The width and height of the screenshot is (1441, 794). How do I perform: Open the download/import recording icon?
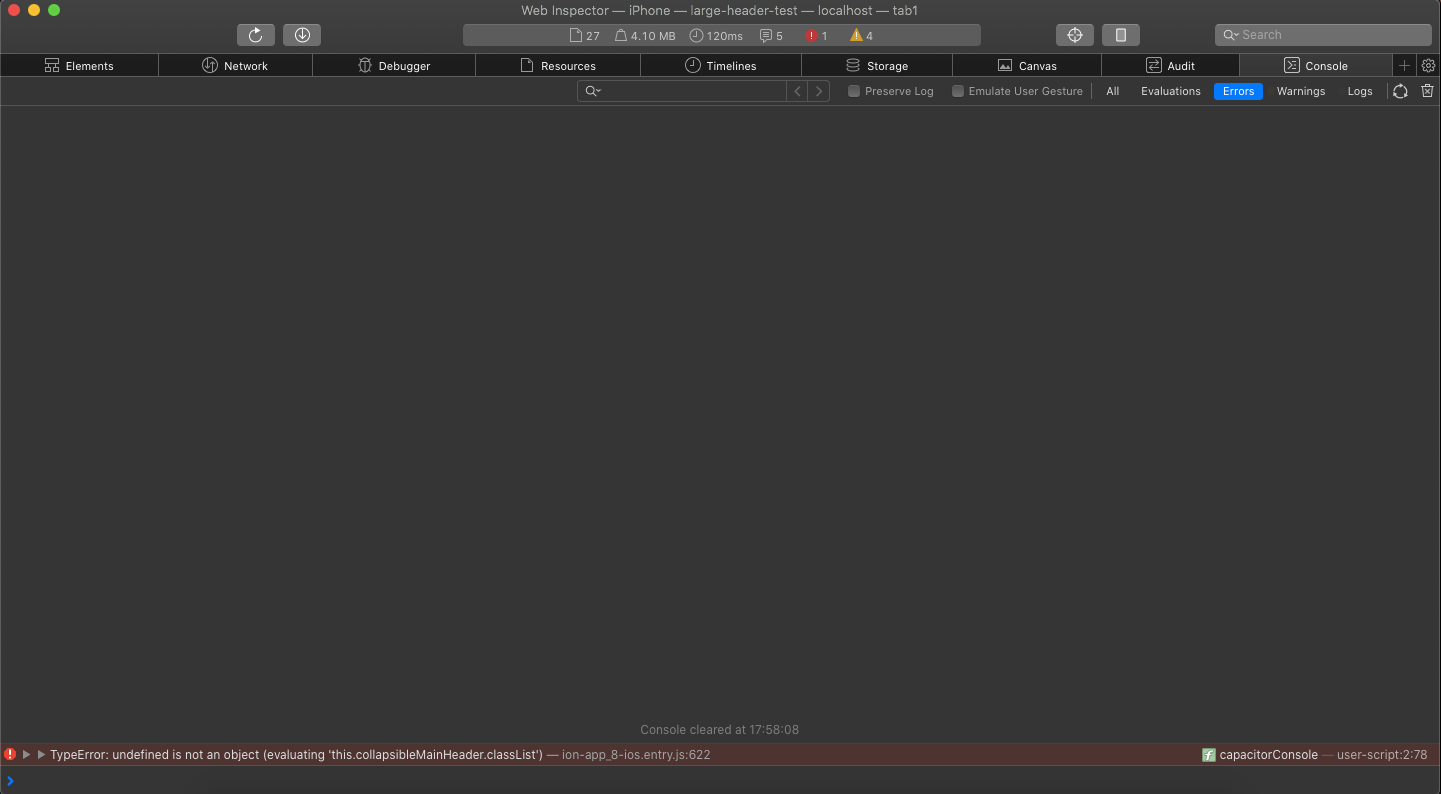302,34
